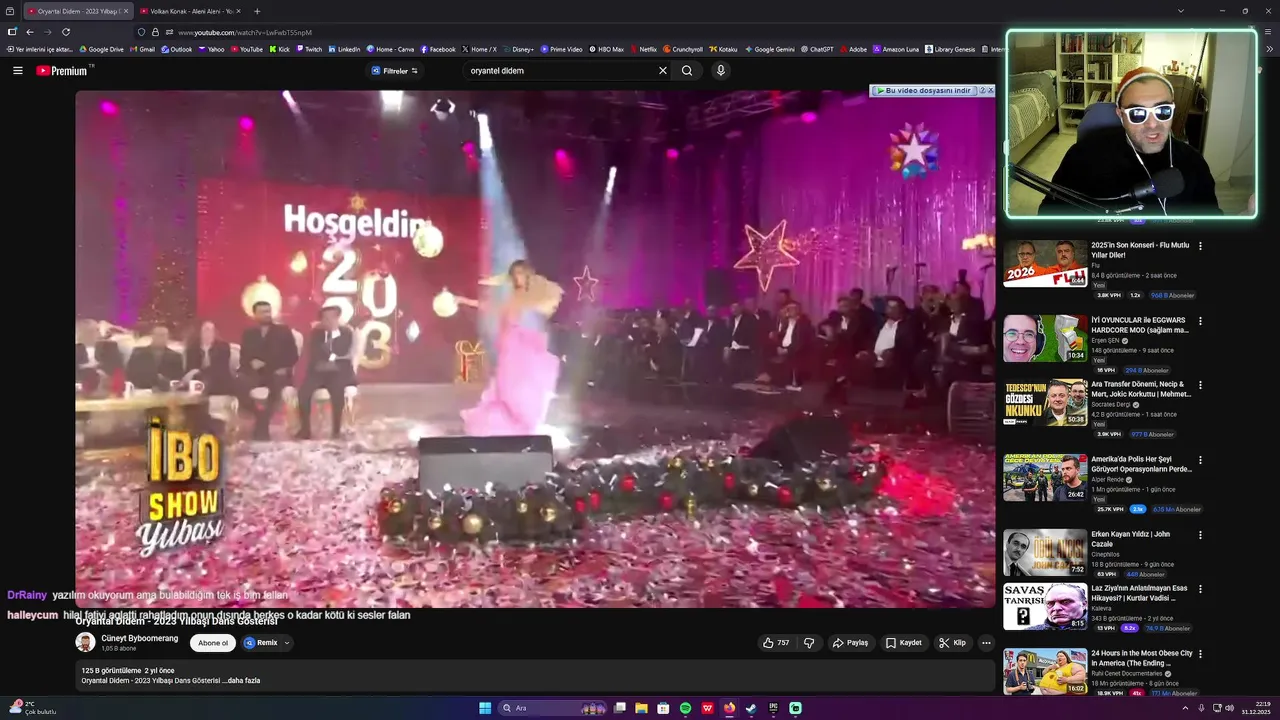Open options for Ara Transfer Dönemi video
The image size is (1280, 720).
(1200, 385)
